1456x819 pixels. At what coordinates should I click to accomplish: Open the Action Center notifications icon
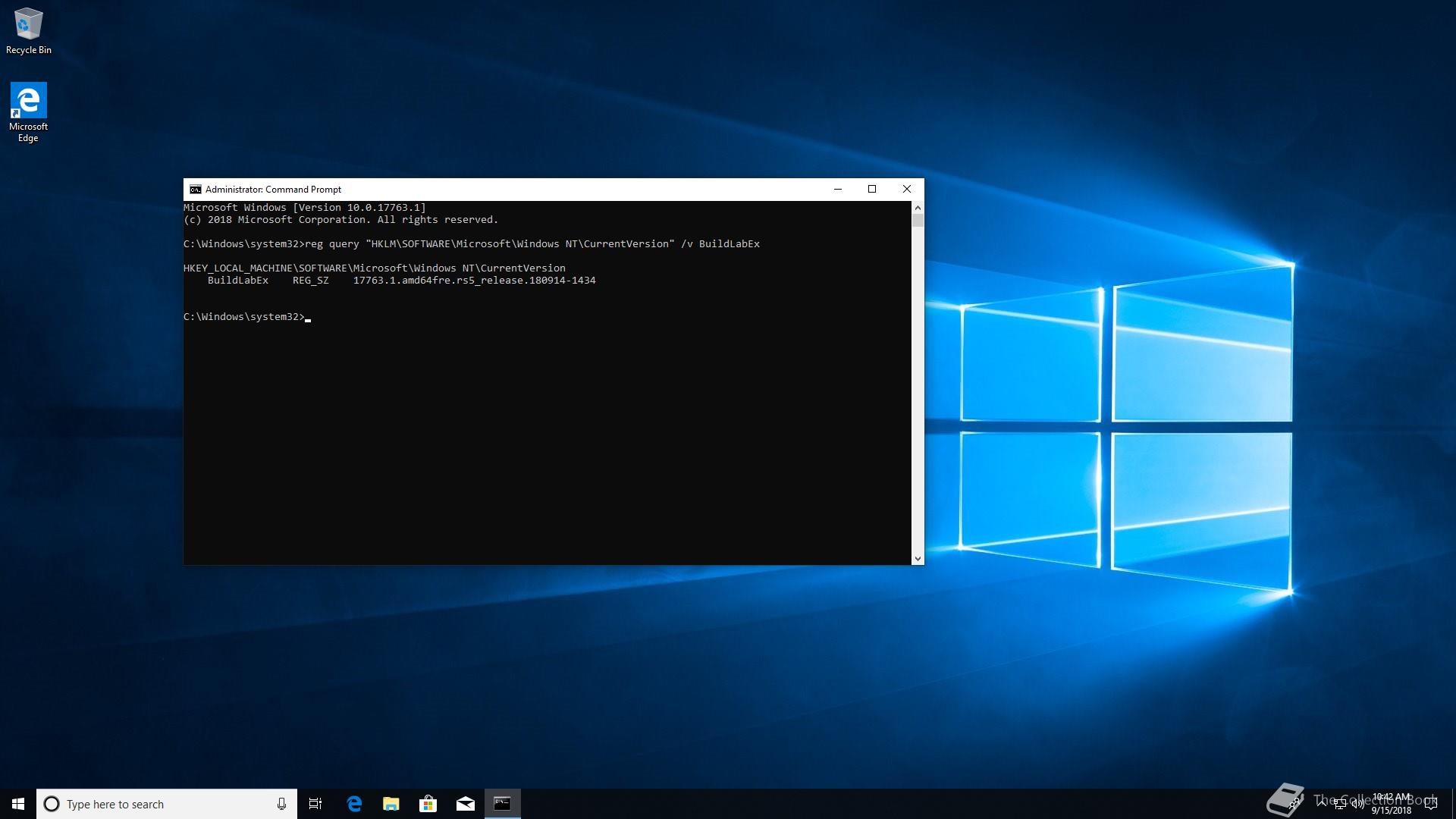1431,804
